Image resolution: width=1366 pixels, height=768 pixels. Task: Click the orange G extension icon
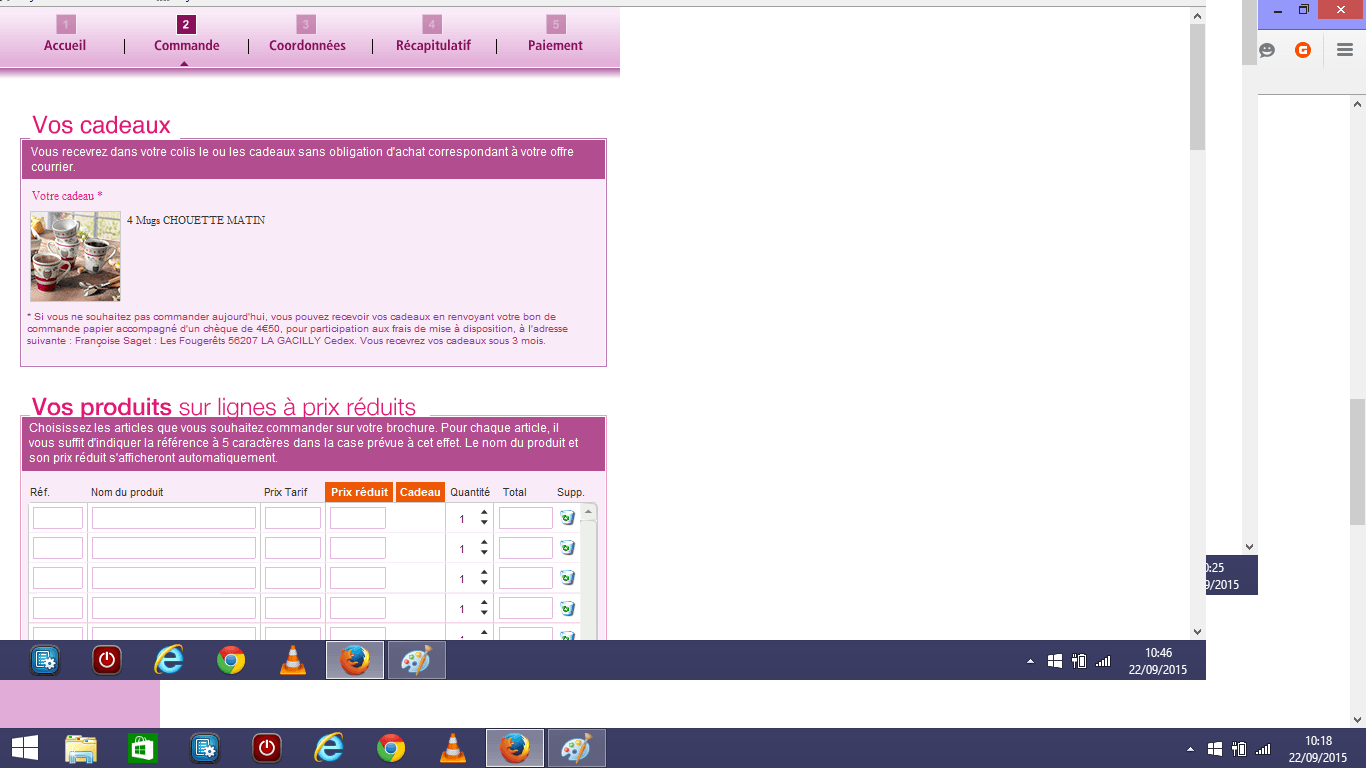(x=1302, y=50)
